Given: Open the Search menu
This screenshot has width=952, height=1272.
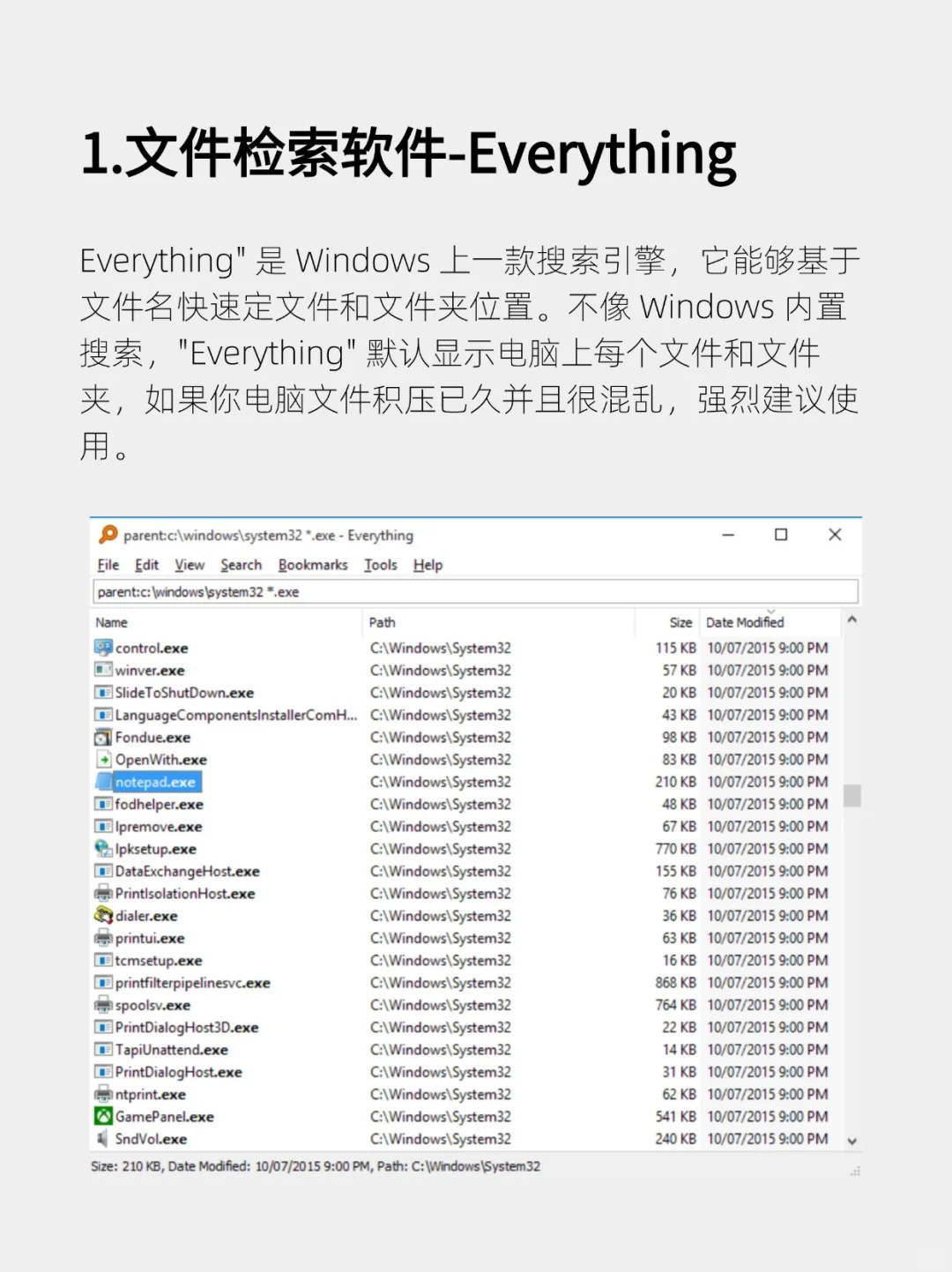Looking at the screenshot, I should [242, 565].
